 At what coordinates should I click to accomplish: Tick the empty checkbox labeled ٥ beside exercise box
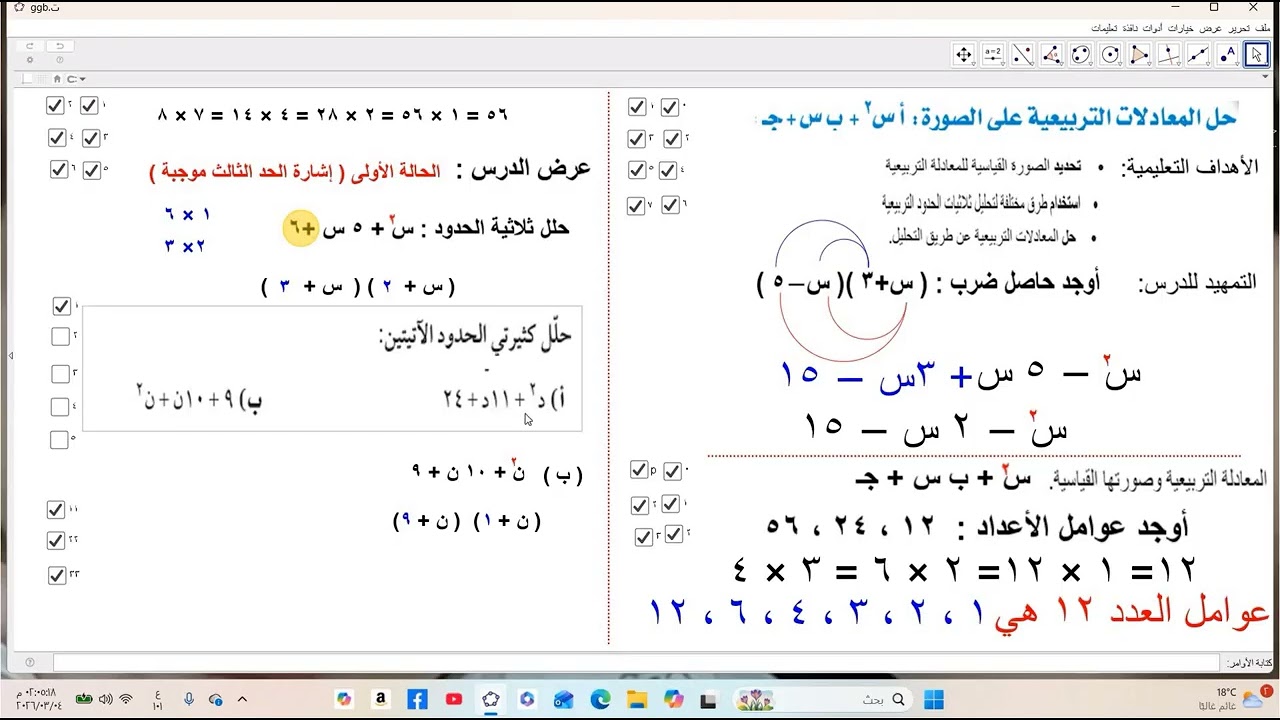tap(59, 440)
